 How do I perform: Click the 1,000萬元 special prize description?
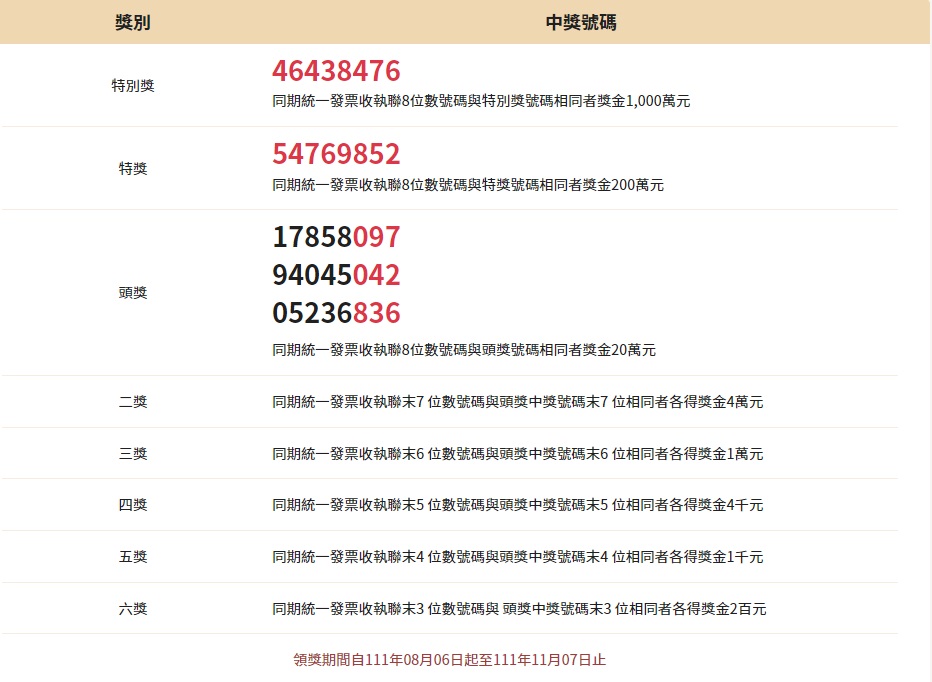[x=481, y=101]
